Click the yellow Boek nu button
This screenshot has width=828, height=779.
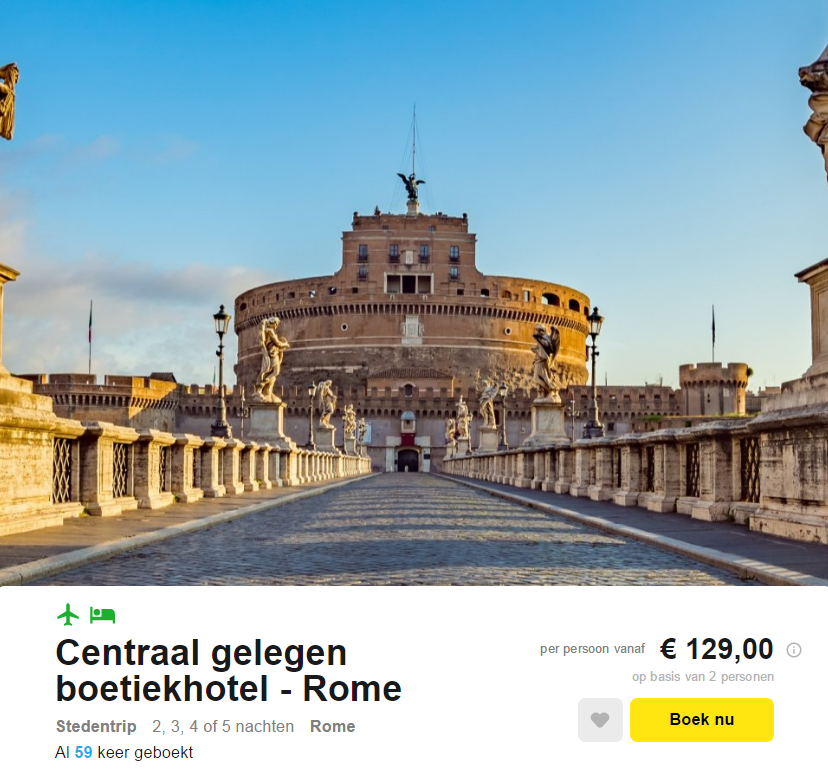coord(701,719)
